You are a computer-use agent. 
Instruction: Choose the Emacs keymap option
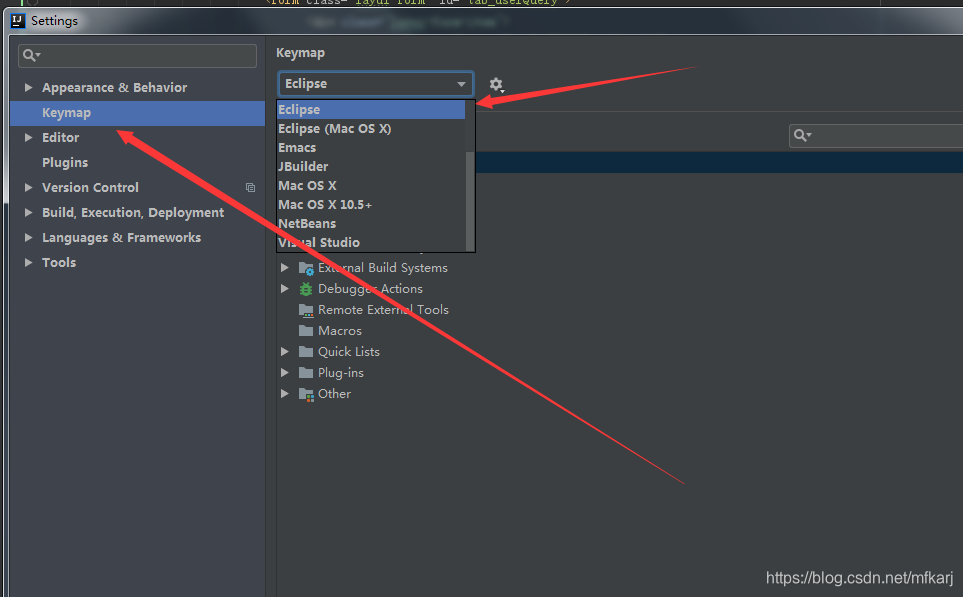coord(371,148)
